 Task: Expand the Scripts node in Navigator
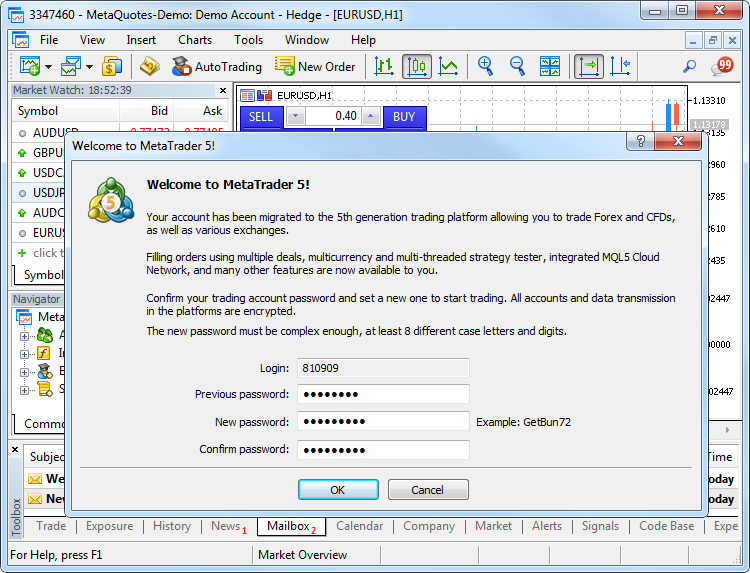click(25, 389)
